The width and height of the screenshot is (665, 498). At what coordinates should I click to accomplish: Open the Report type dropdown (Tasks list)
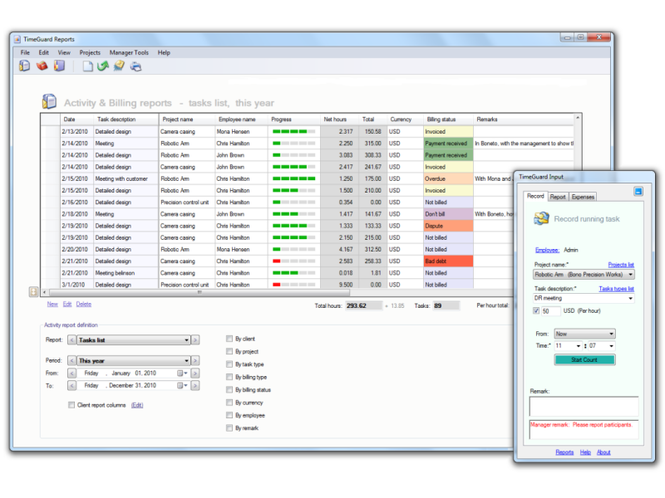[134, 340]
